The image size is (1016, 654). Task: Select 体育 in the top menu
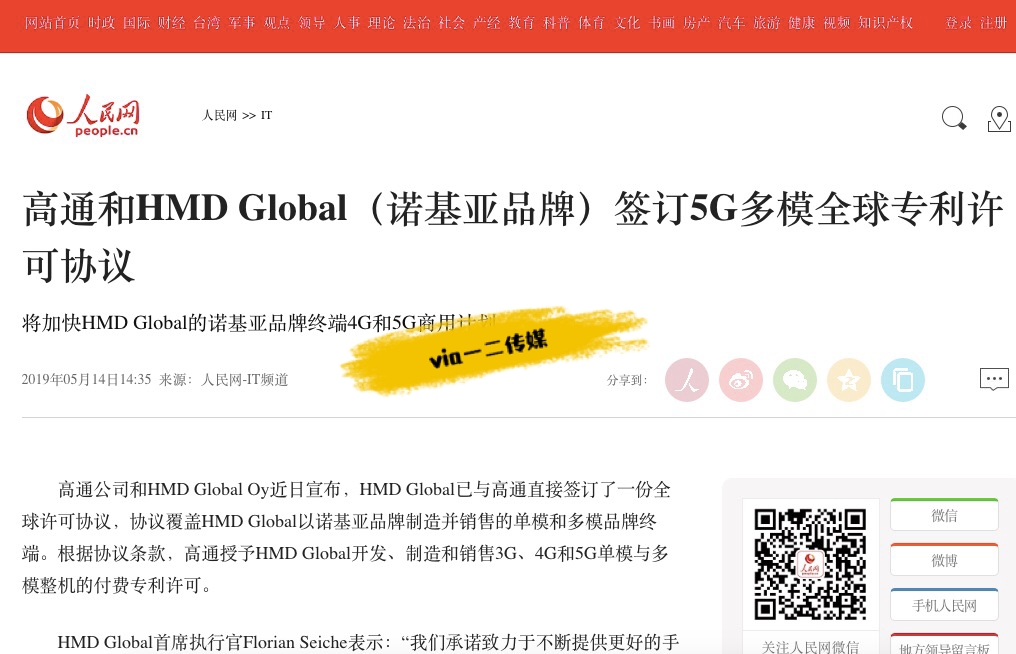592,23
